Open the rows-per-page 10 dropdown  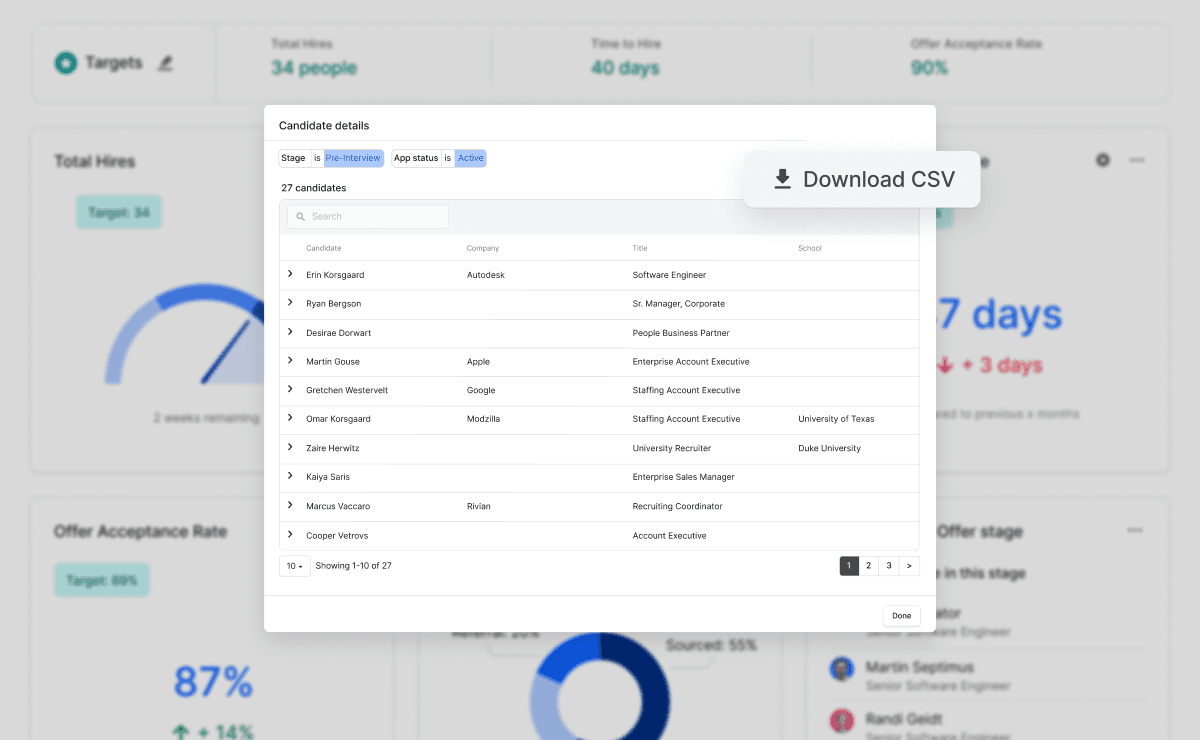pos(294,565)
